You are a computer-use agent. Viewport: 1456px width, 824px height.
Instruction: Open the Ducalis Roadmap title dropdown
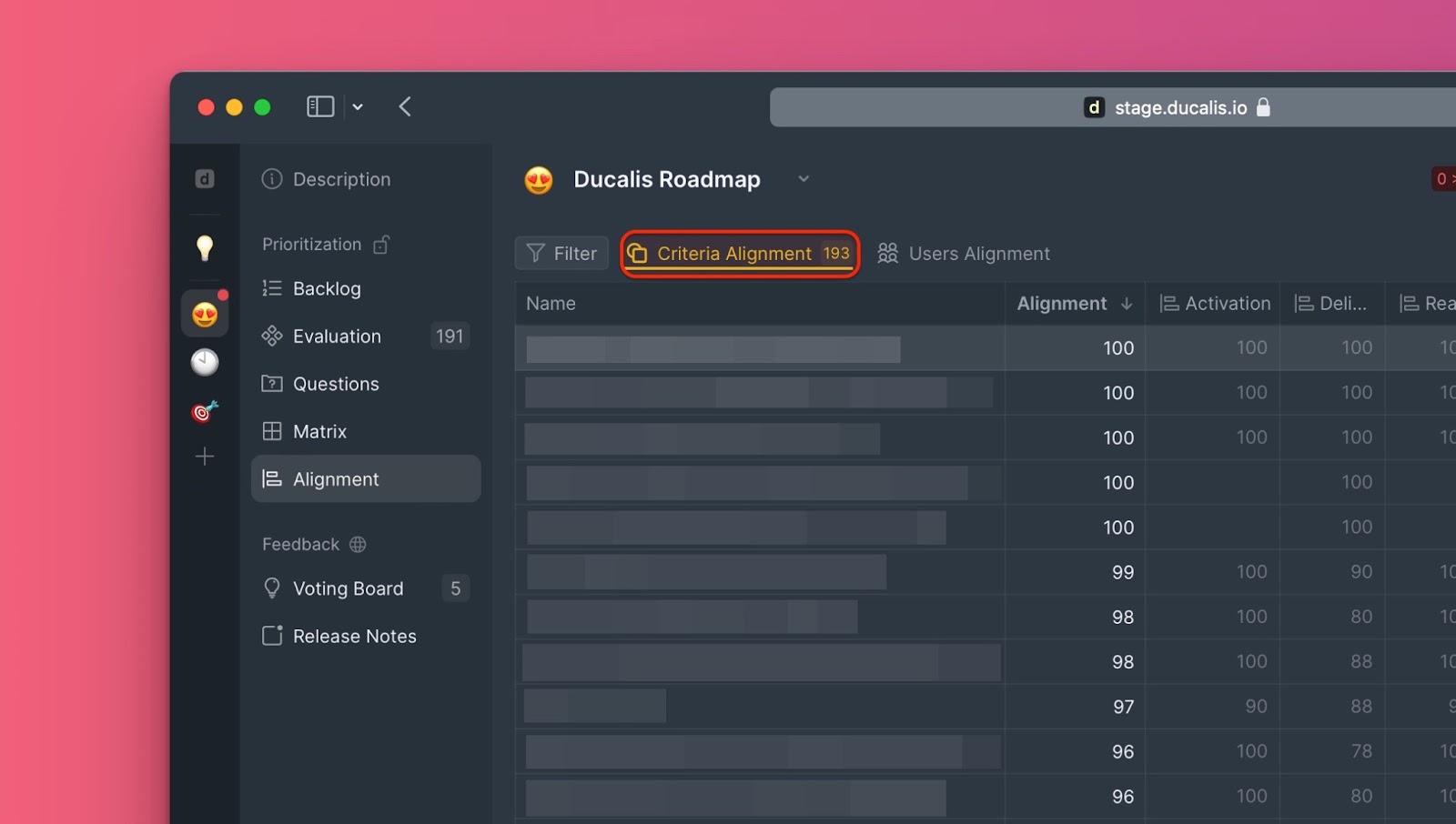804,179
